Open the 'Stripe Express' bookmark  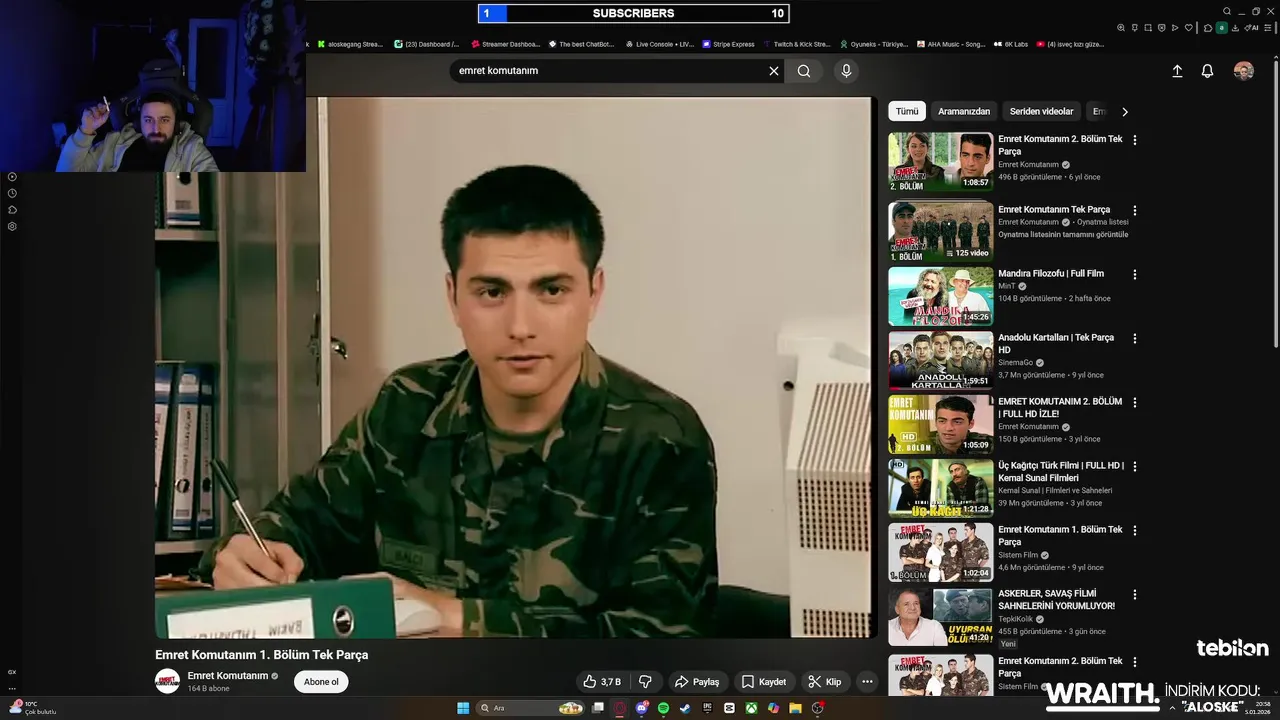point(729,44)
